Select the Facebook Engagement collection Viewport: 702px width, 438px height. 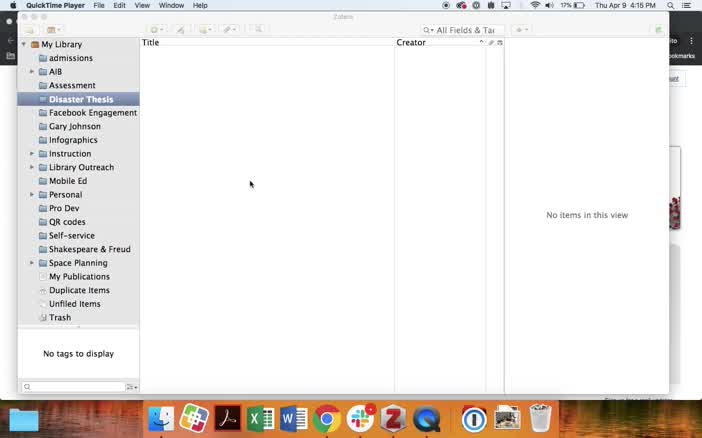coord(93,113)
